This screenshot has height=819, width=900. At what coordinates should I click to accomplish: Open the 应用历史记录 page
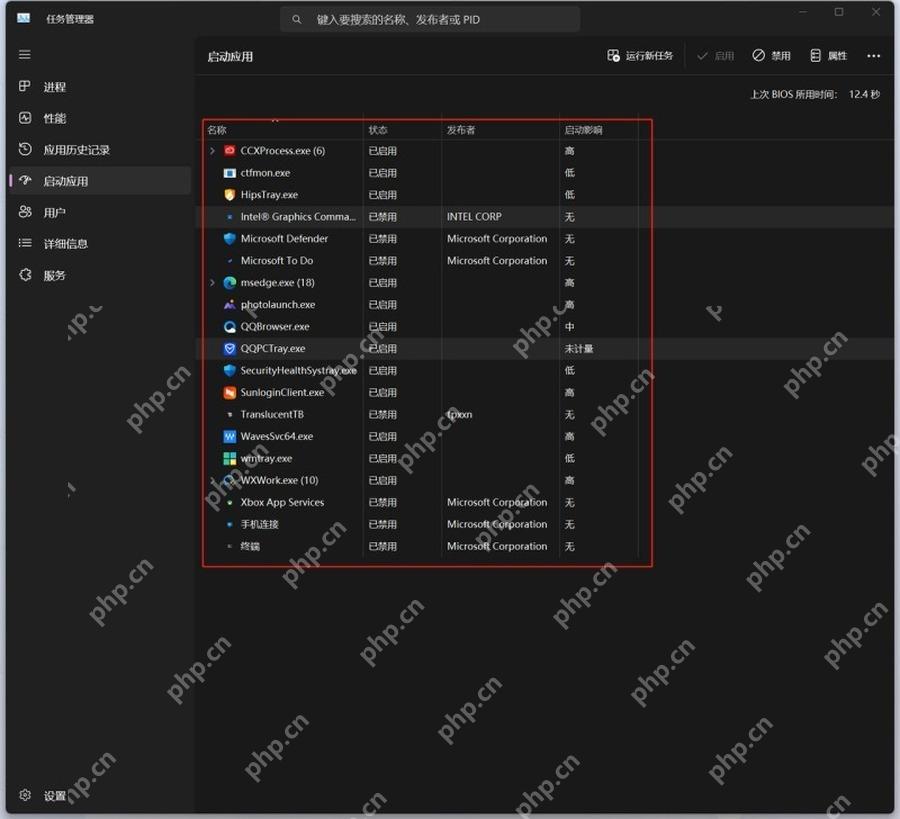[100, 150]
